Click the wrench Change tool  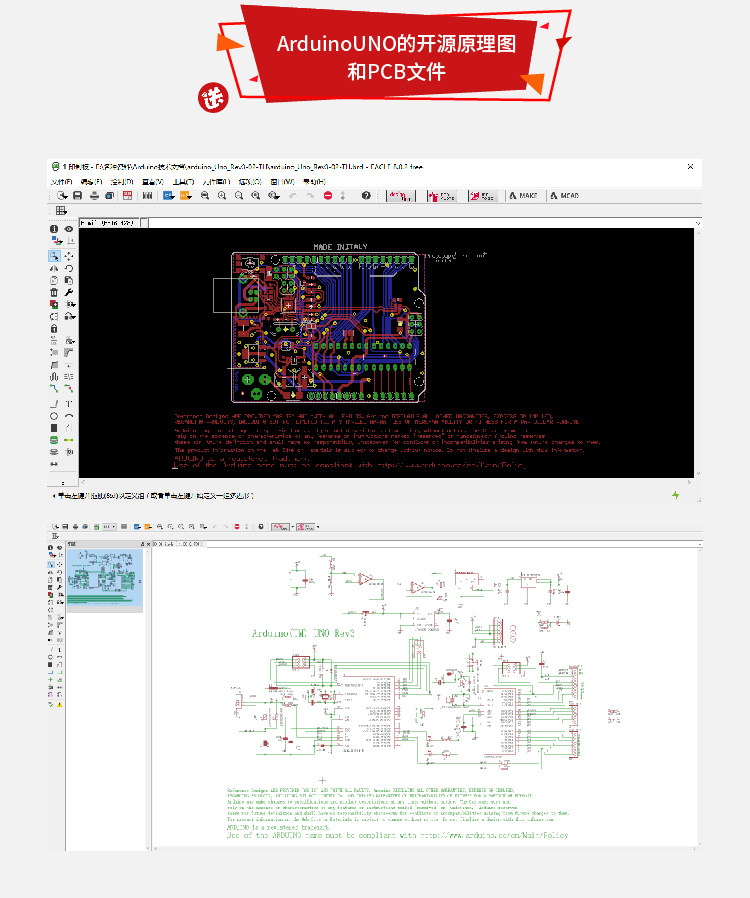pos(69,293)
